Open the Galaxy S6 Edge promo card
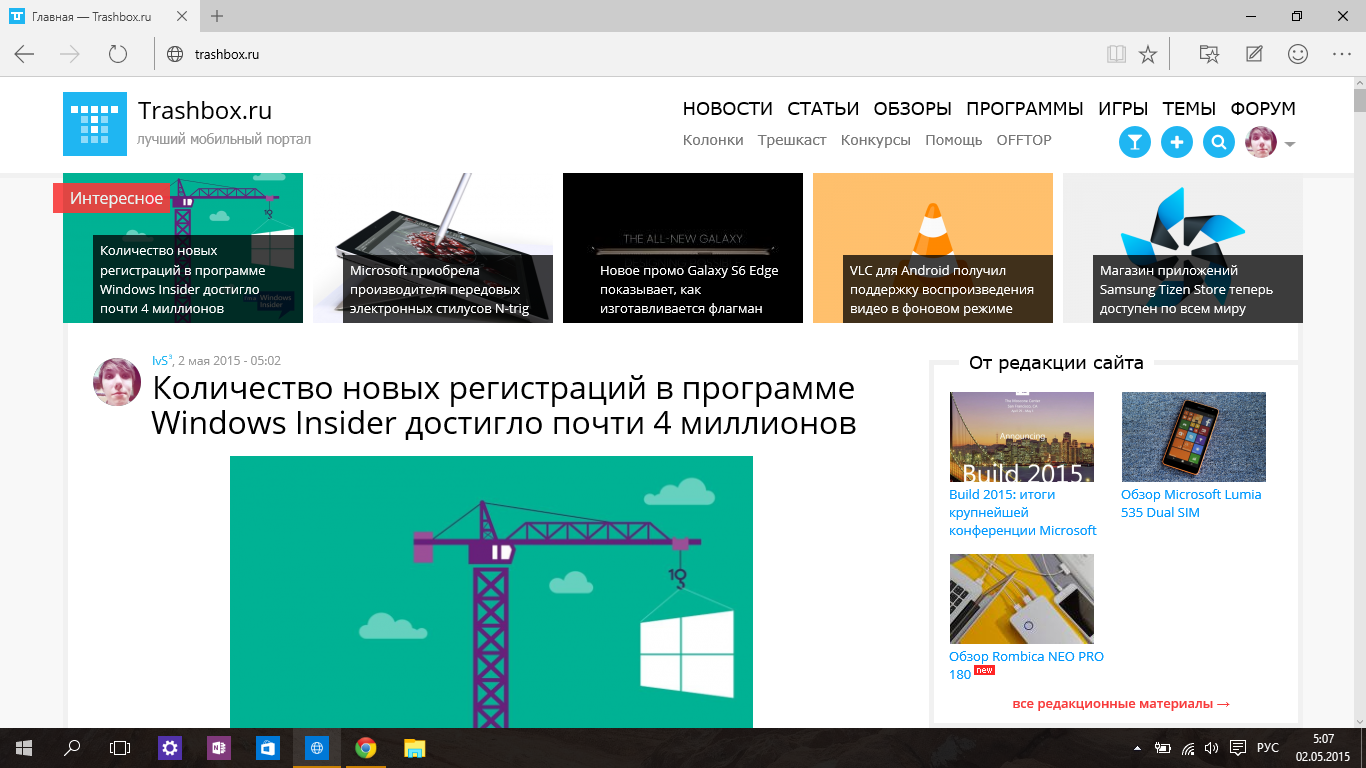1366x768 pixels. 683,248
